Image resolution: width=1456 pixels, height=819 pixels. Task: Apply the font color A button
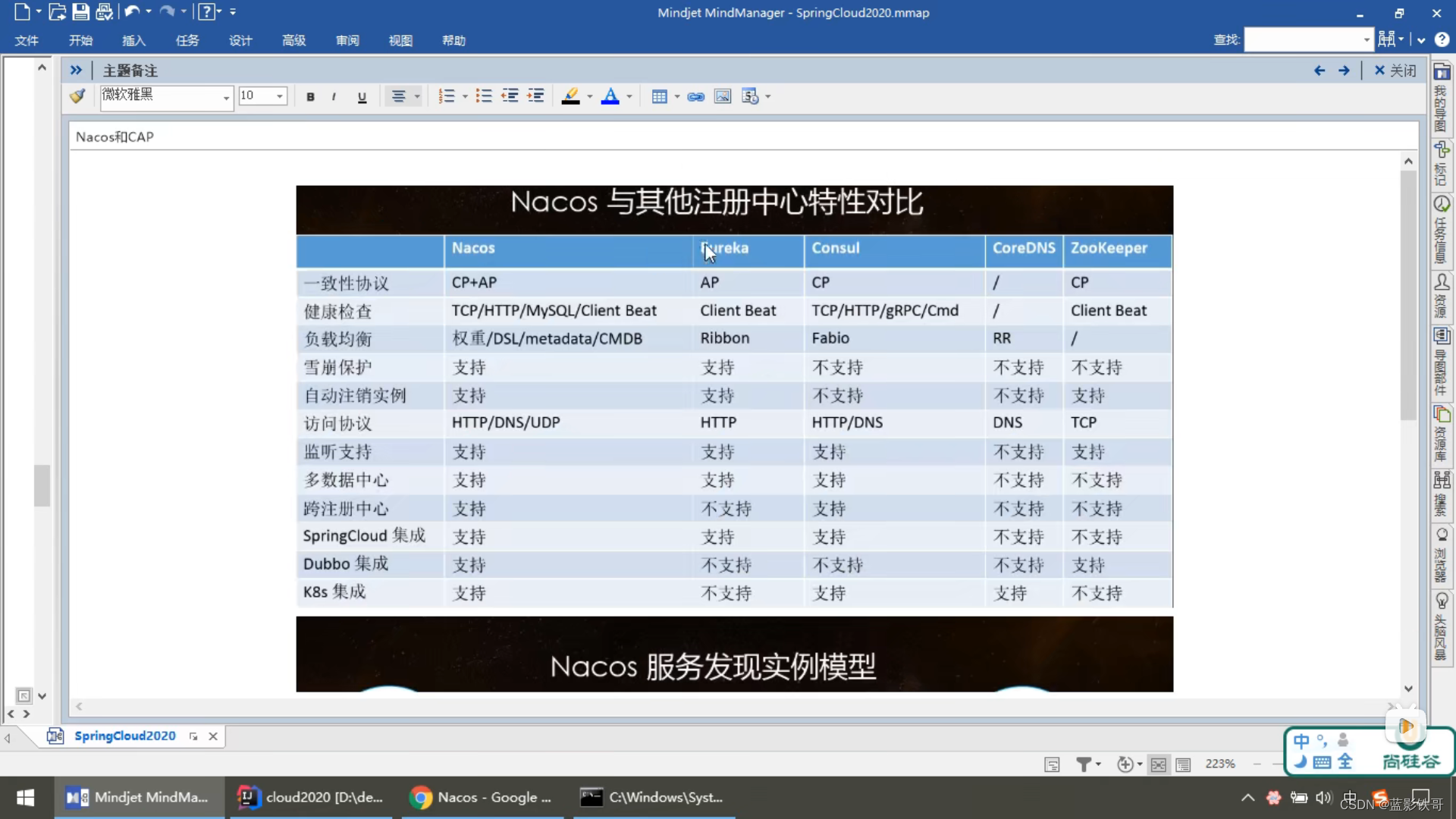610,96
